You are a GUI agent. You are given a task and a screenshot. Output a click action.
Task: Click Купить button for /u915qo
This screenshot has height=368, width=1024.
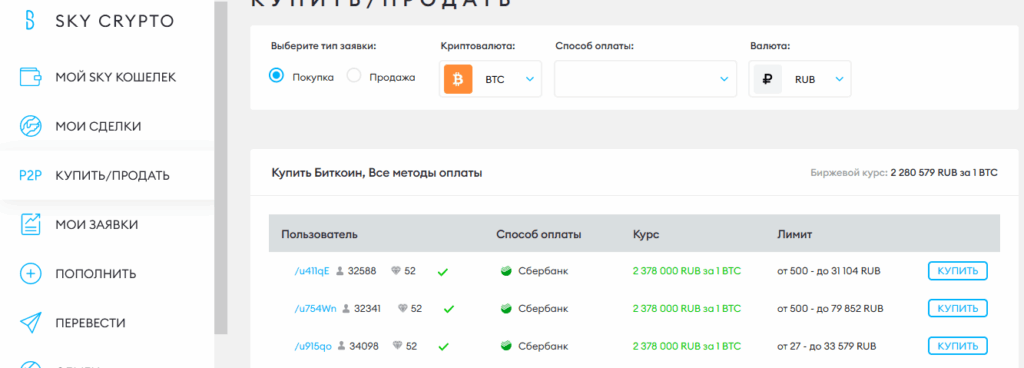957,346
